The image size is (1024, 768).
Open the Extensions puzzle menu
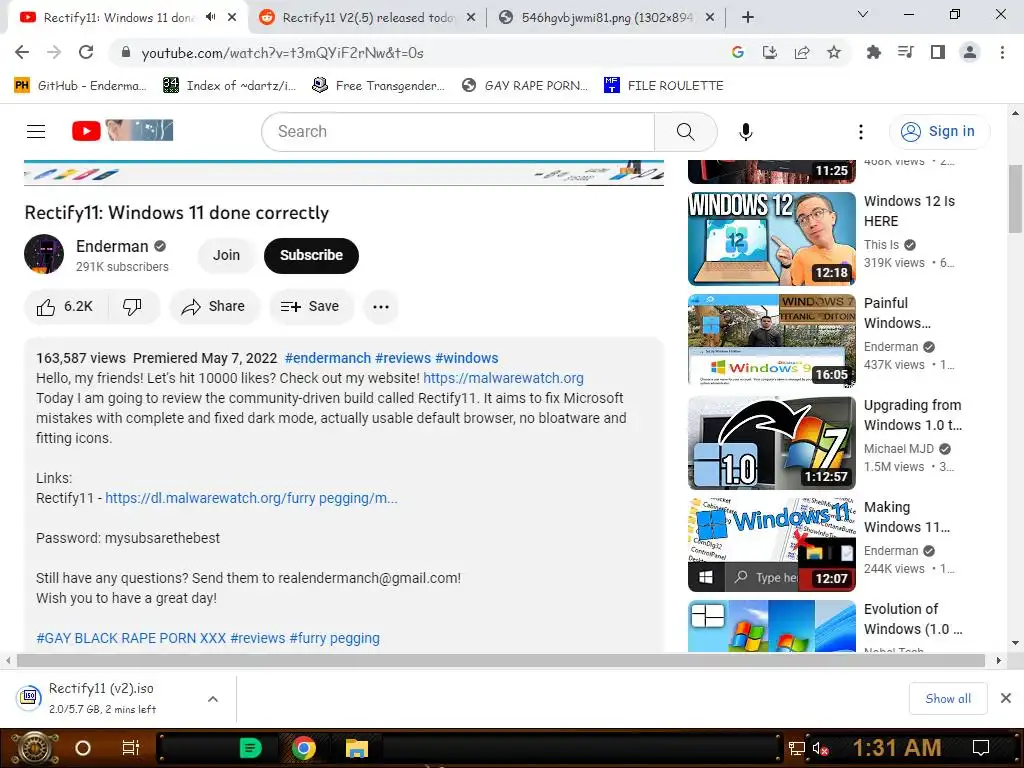pyautogui.click(x=873, y=52)
